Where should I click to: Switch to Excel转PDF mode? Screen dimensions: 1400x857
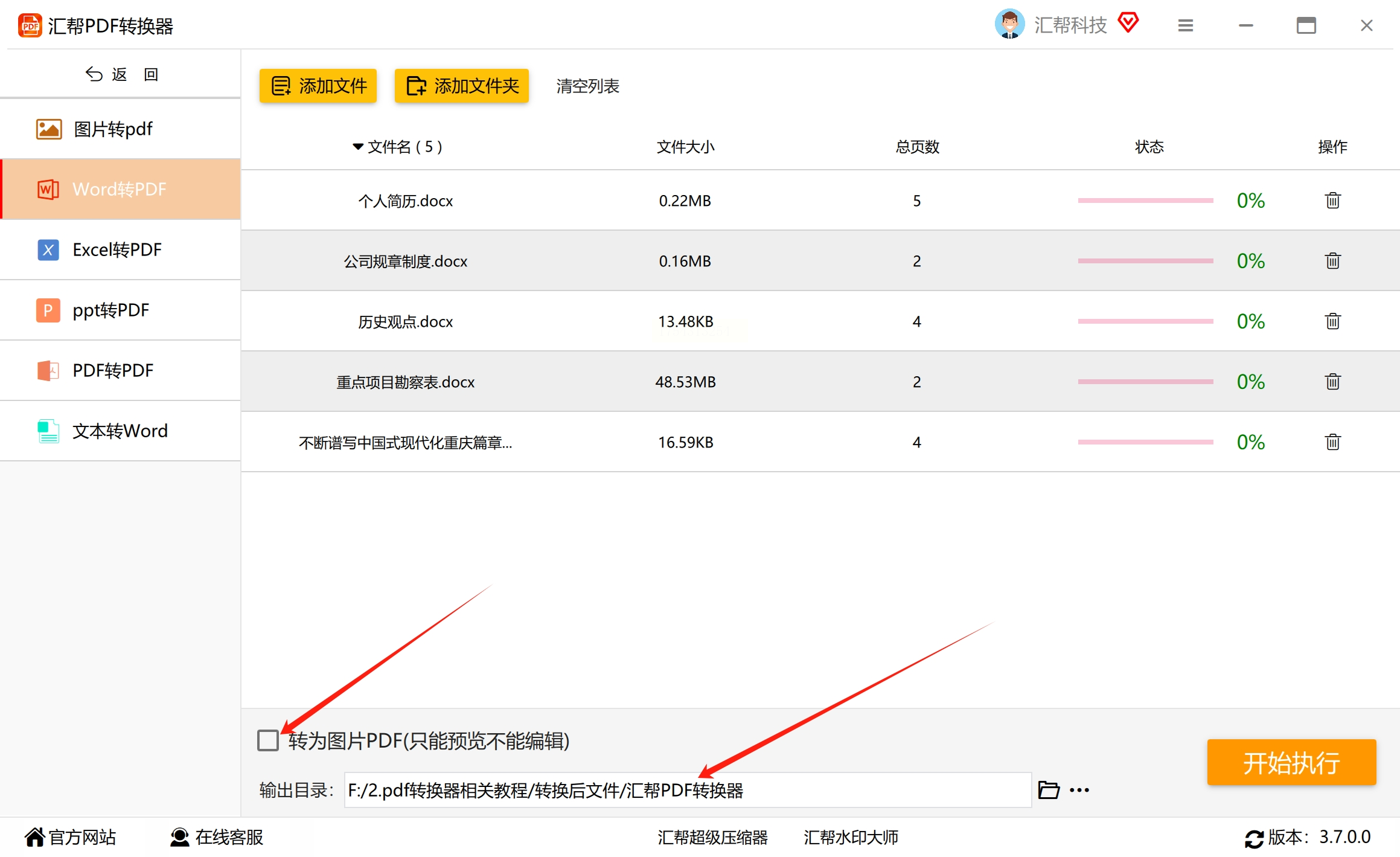pyautogui.click(x=118, y=249)
